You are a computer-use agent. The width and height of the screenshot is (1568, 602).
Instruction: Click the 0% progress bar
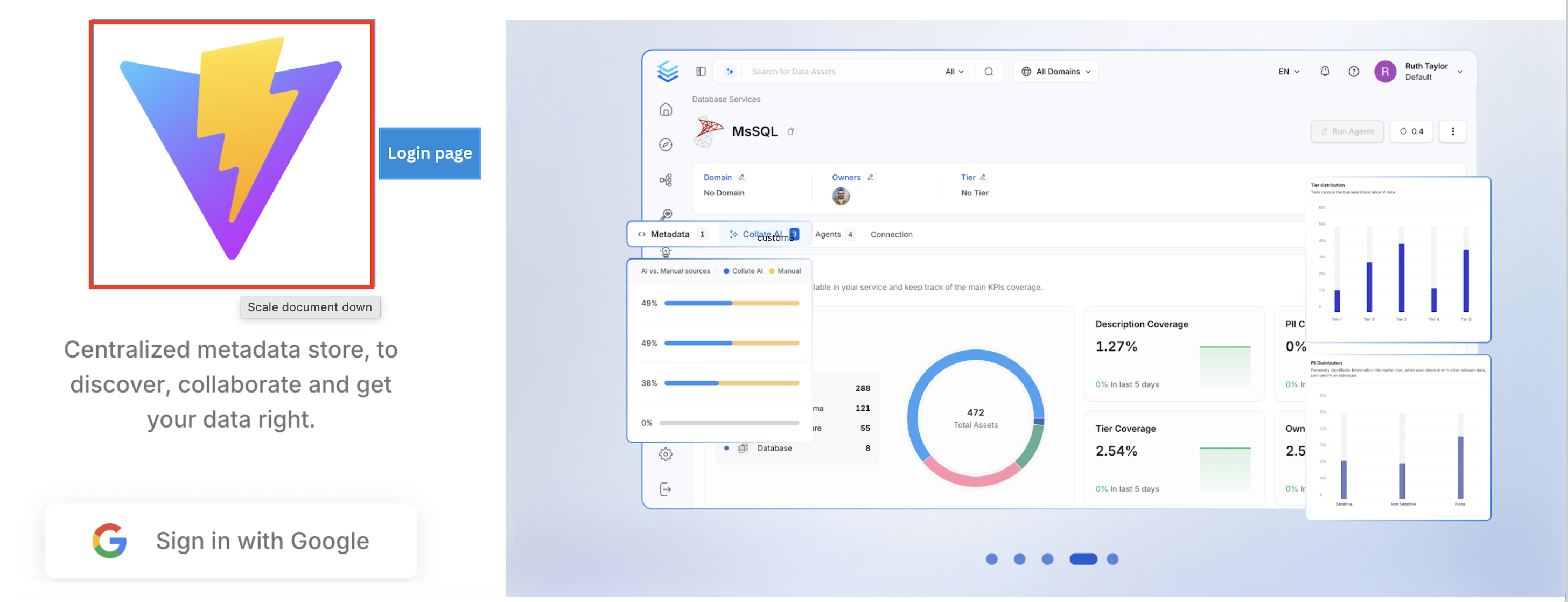click(729, 423)
